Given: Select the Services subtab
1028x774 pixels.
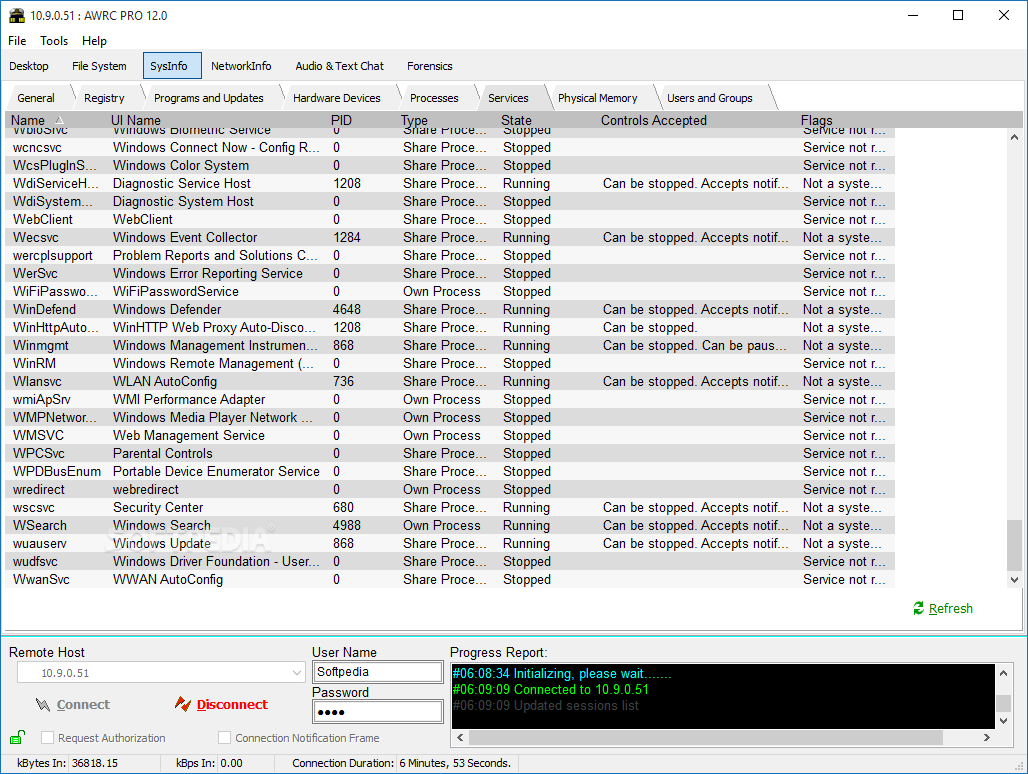Looking at the screenshot, I should click(x=508, y=98).
